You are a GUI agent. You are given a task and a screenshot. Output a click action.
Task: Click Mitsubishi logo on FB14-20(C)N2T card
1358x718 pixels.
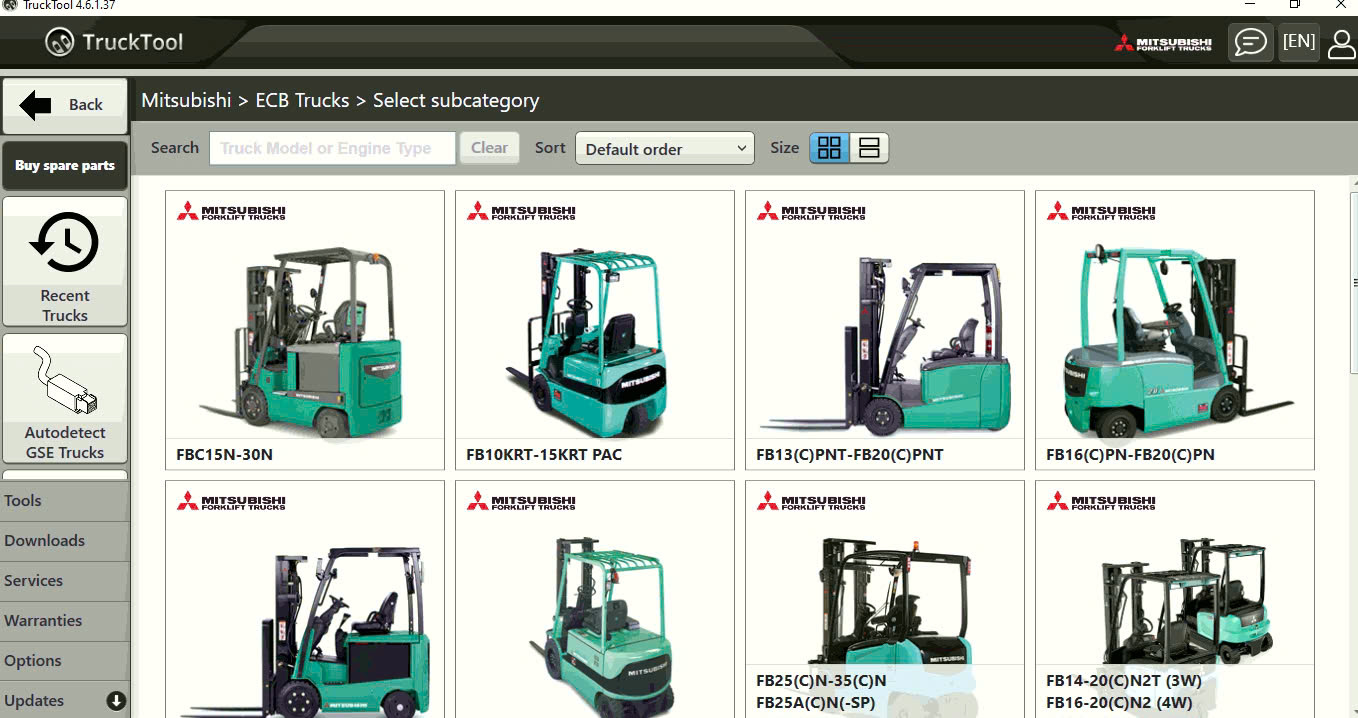(1101, 502)
